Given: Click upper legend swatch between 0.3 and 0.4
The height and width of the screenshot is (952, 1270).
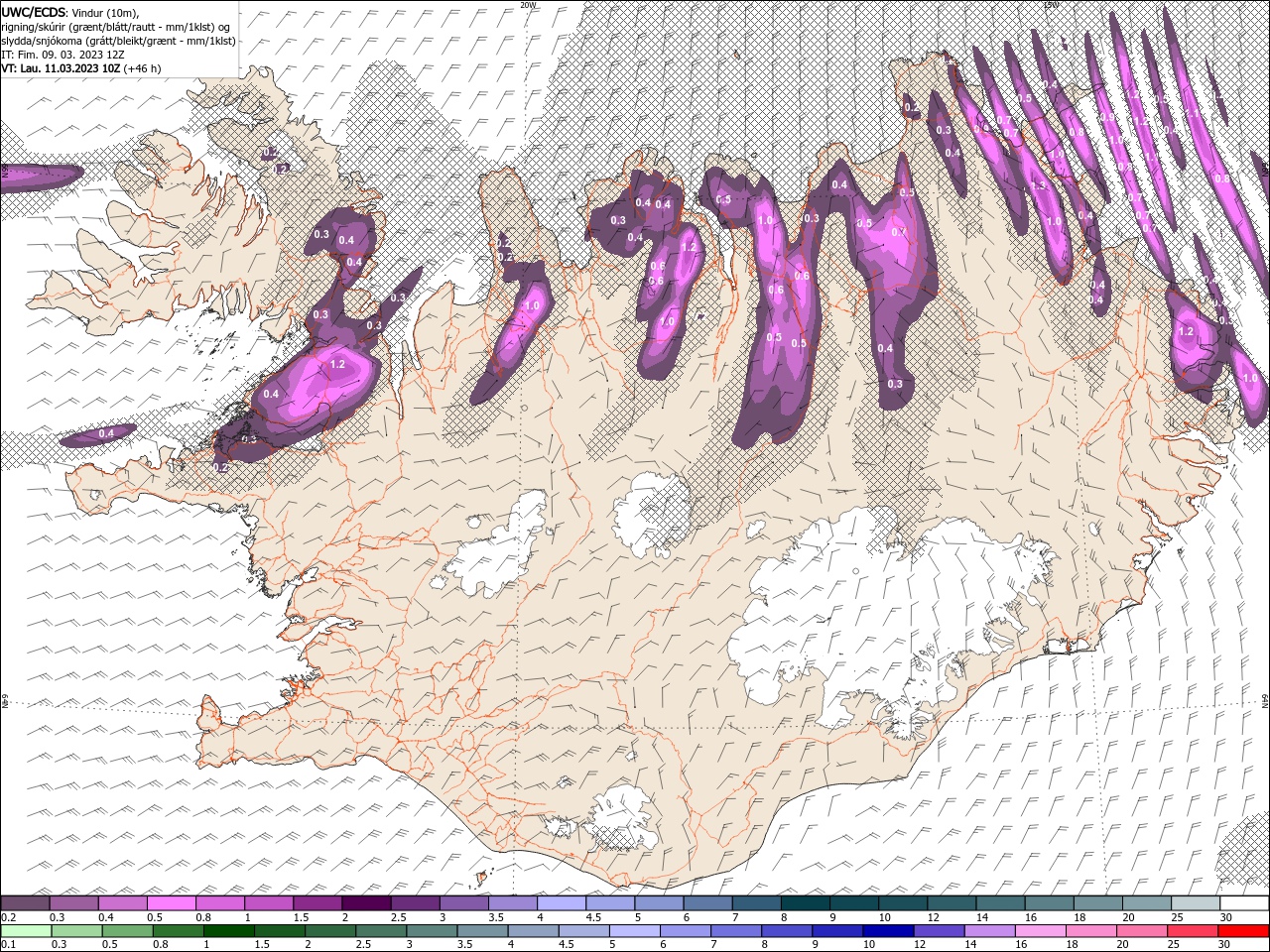Looking at the screenshot, I should [x=74, y=903].
